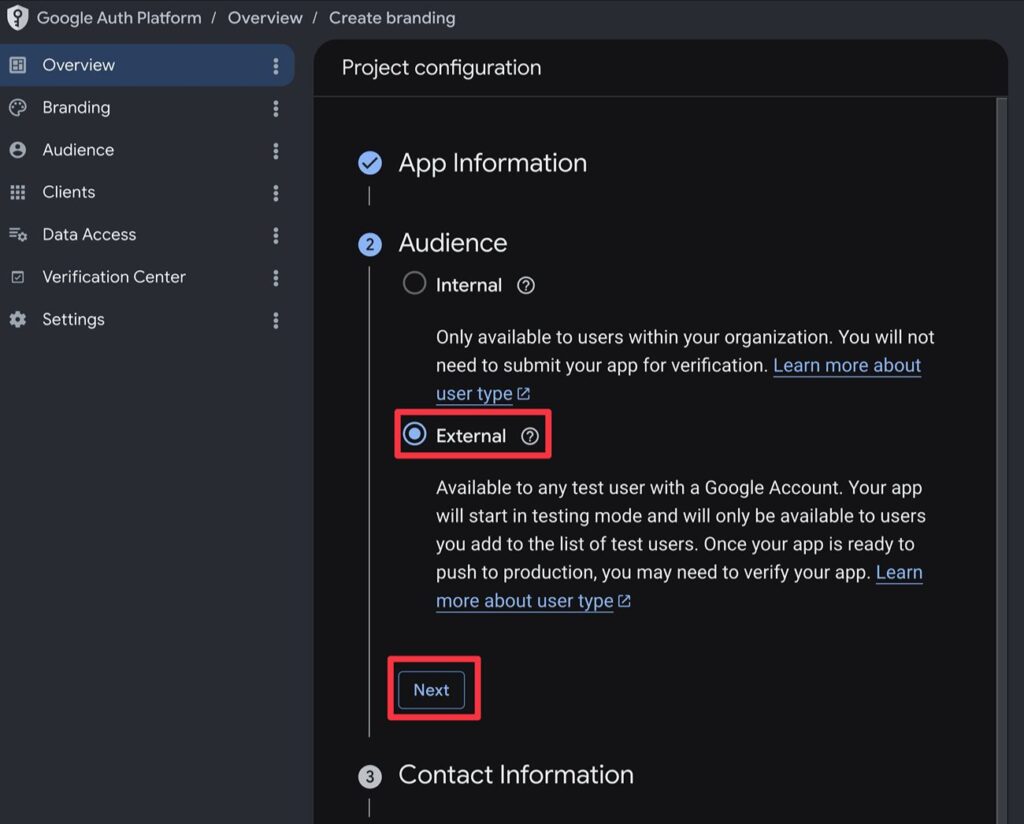
Task: Click the Internal option label text
Action: click(x=469, y=285)
